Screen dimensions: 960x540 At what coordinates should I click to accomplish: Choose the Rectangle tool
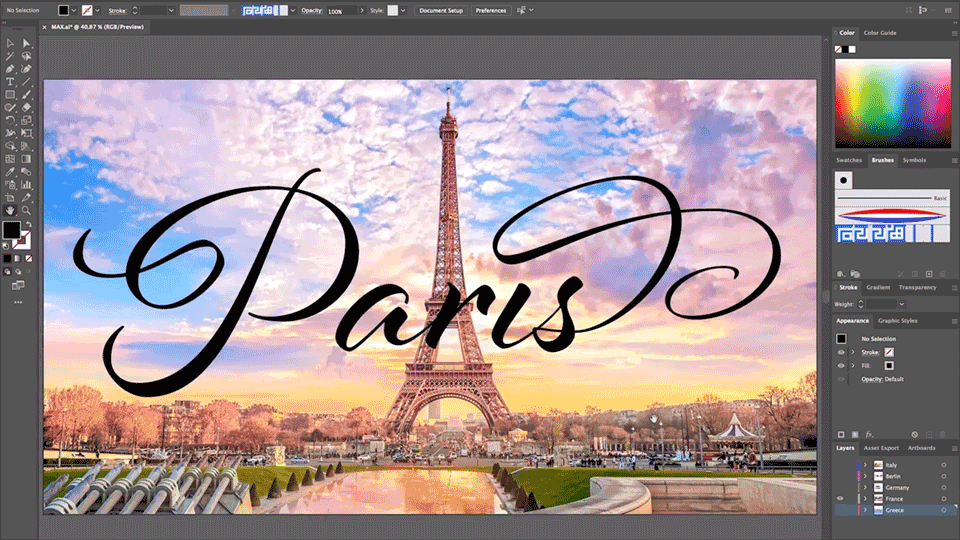10,95
